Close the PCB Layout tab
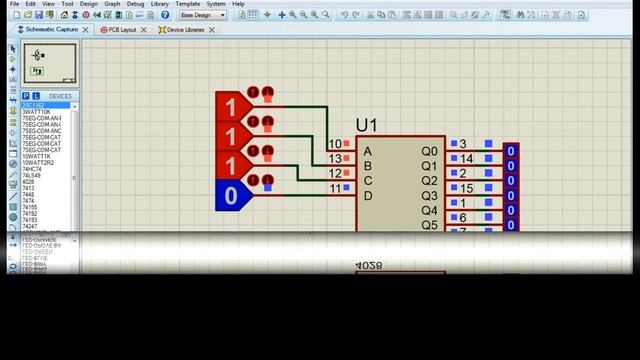 point(143,30)
